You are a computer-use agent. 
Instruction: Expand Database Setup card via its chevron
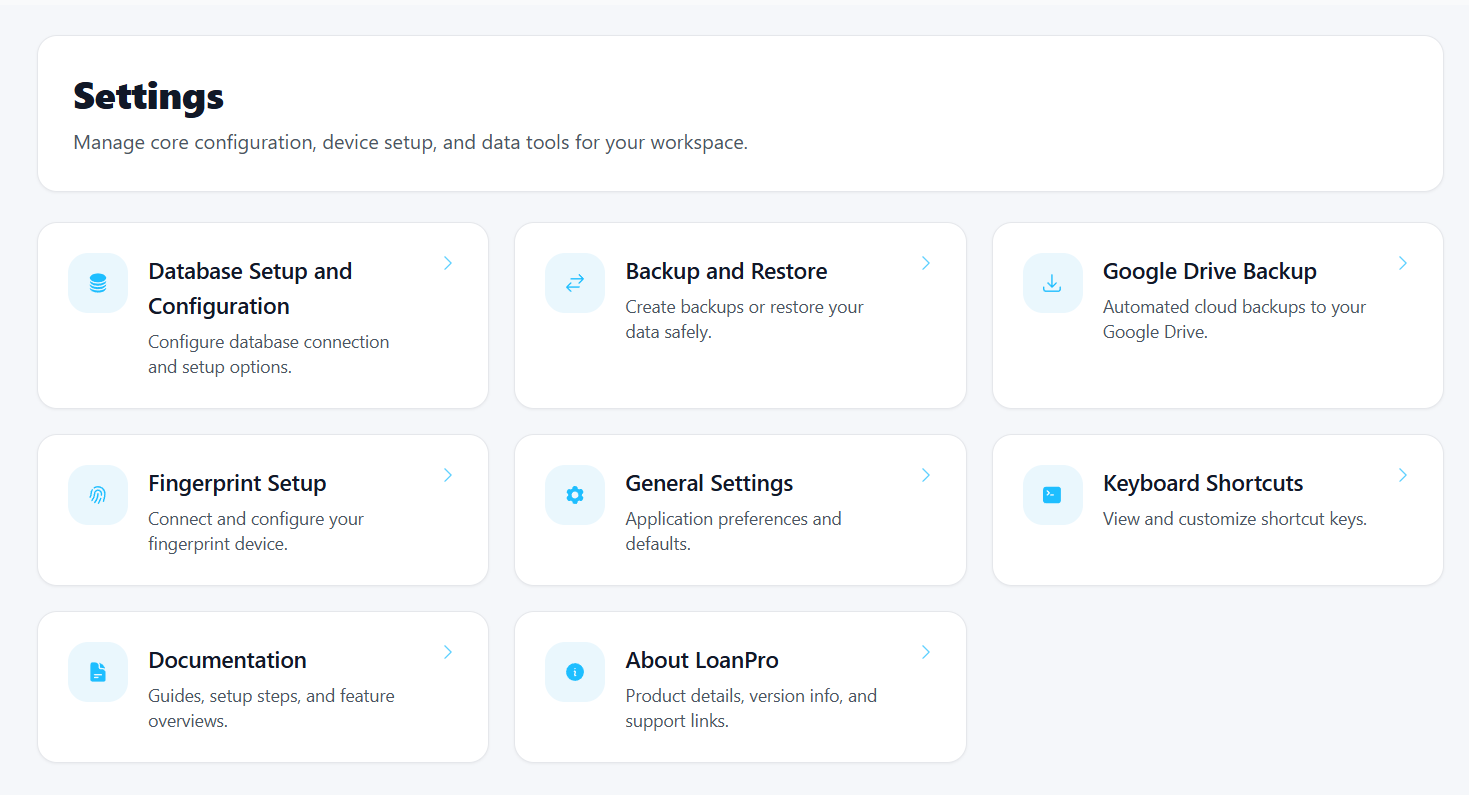click(448, 263)
